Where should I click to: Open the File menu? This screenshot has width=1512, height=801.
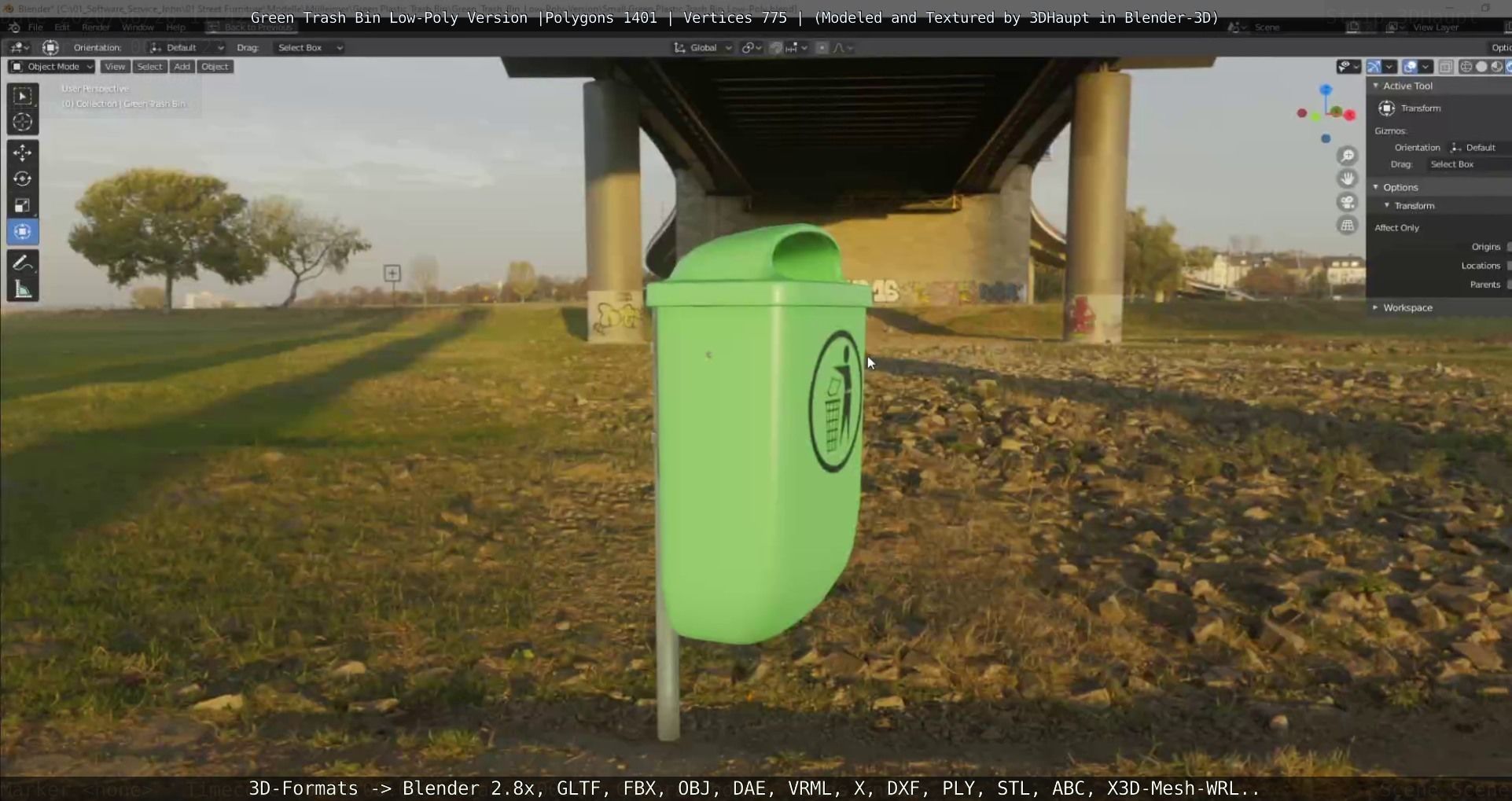[x=35, y=28]
